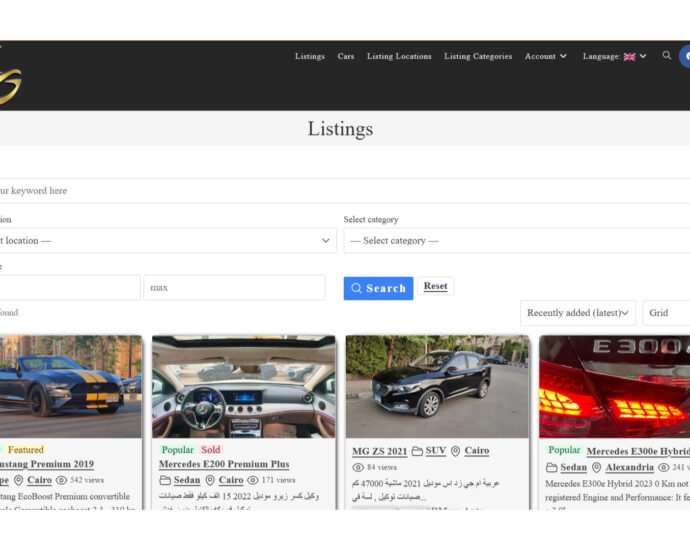The image size is (690, 550).
Task: Open the Select category dropdown
Action: coord(515,241)
